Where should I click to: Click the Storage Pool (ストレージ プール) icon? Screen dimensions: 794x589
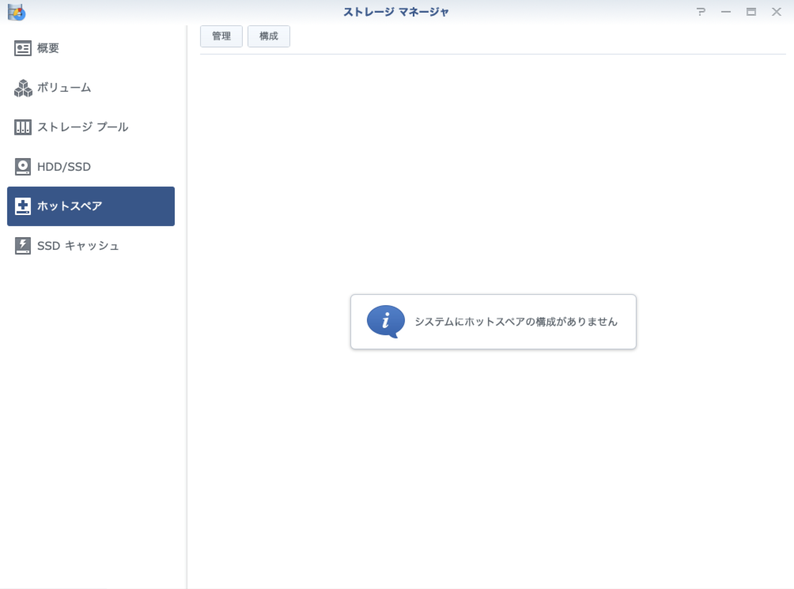point(22,127)
